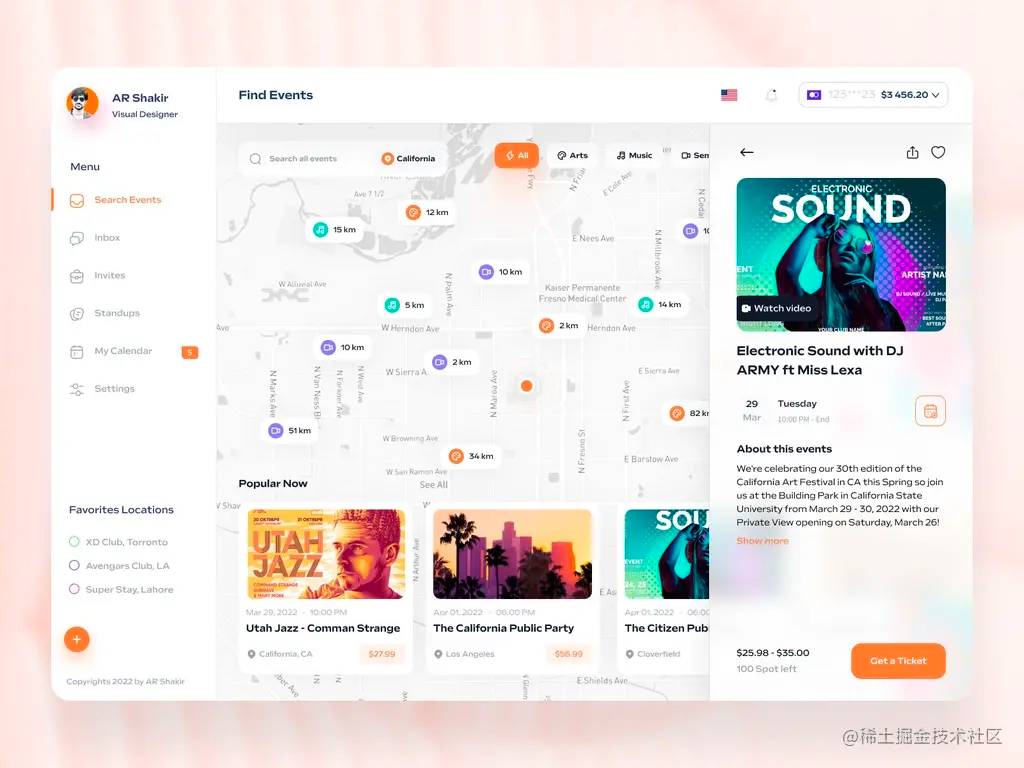Open the US flag language selector
Viewport: 1024px width, 768px height.
coord(729,95)
